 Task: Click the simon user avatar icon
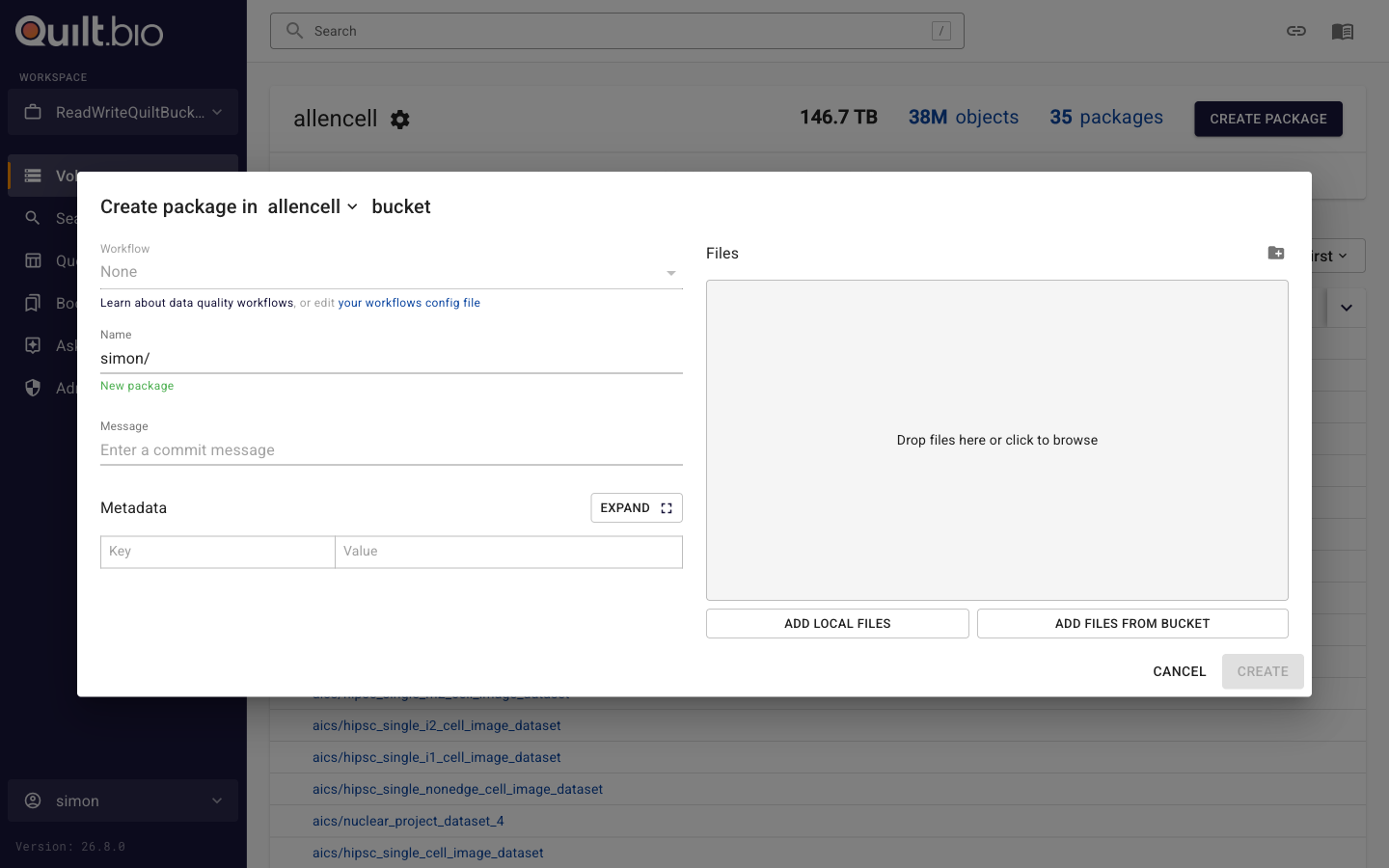33,800
